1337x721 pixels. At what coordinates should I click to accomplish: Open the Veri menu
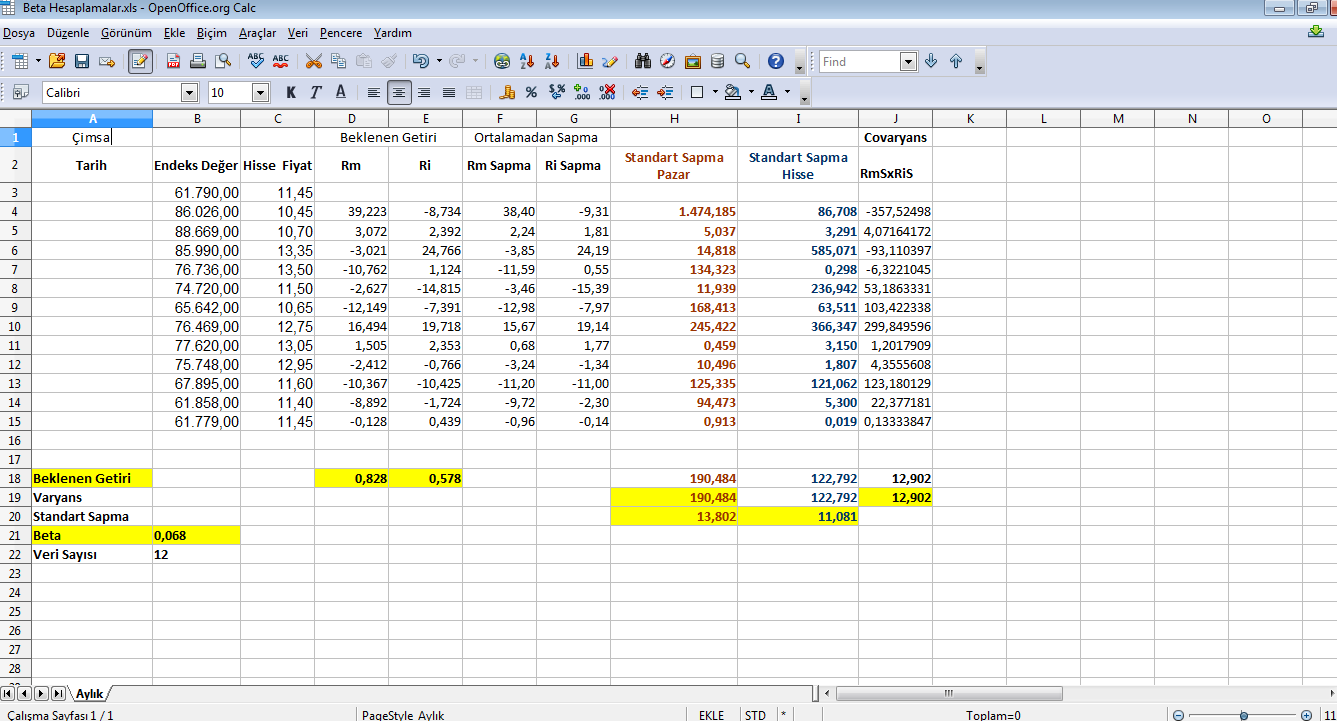pyautogui.click(x=297, y=33)
